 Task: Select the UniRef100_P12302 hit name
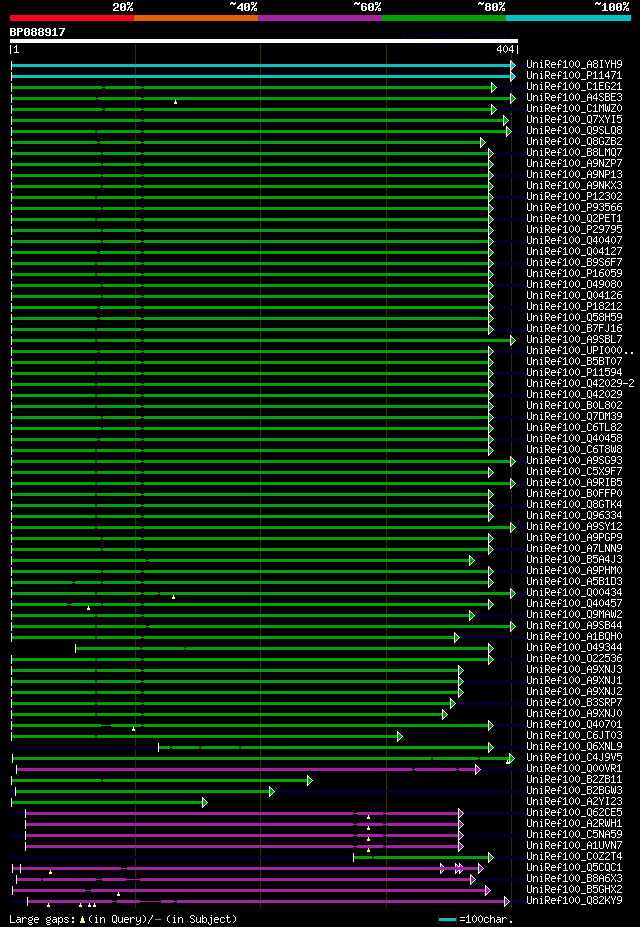click(x=574, y=196)
